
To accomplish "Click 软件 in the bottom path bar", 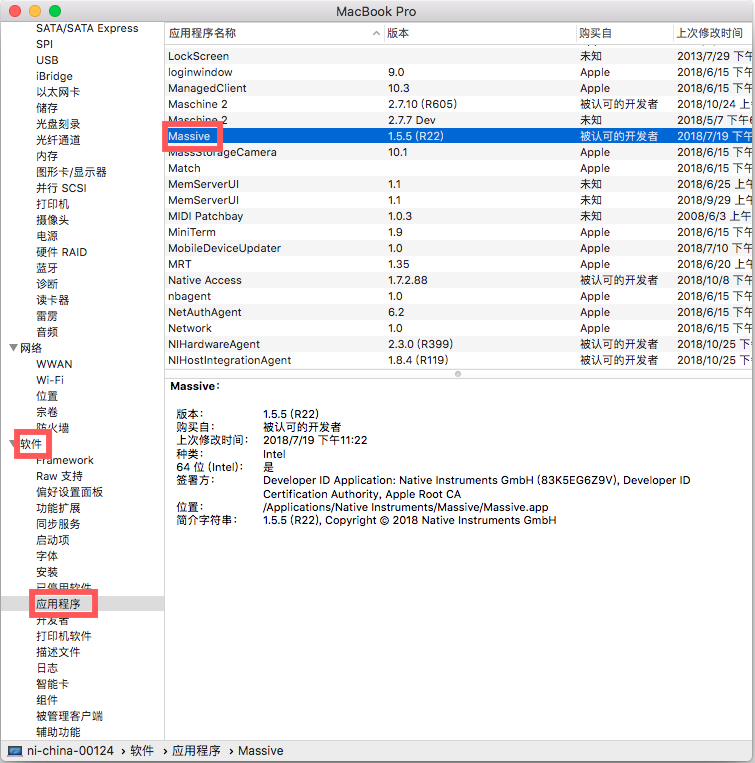I will point(142,751).
